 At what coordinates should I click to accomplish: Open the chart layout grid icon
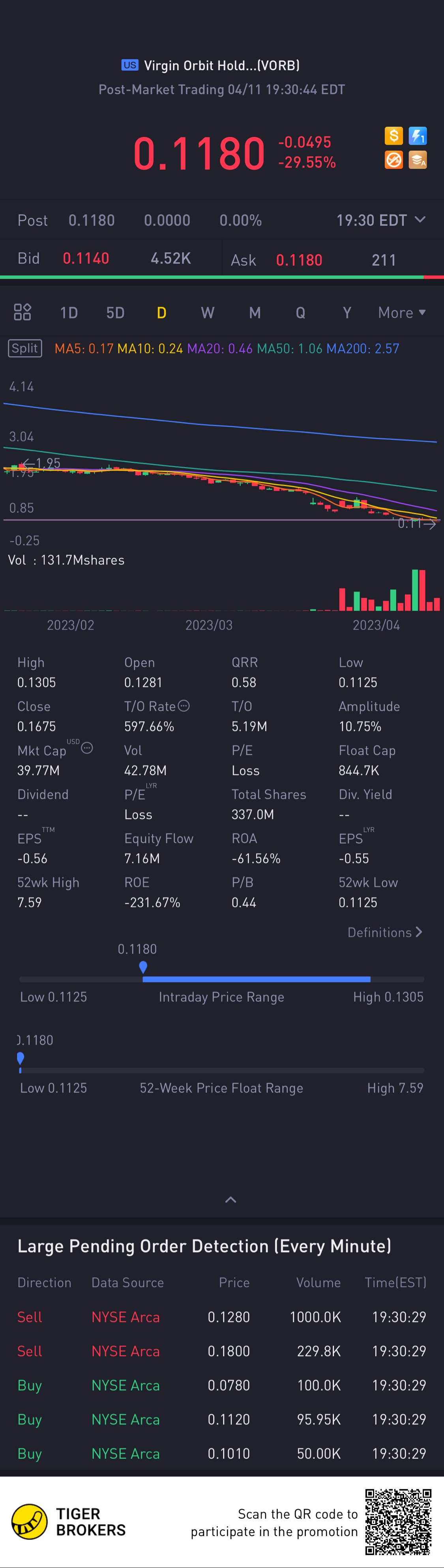coord(22,312)
